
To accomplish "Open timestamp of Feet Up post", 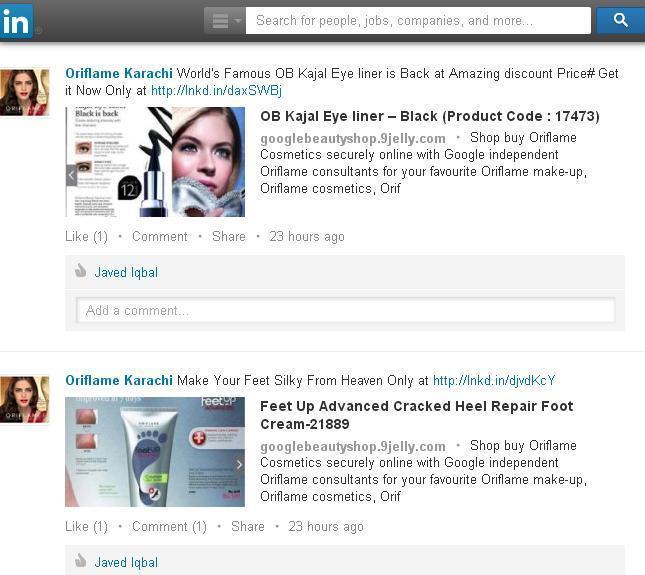I will click(x=326, y=526).
